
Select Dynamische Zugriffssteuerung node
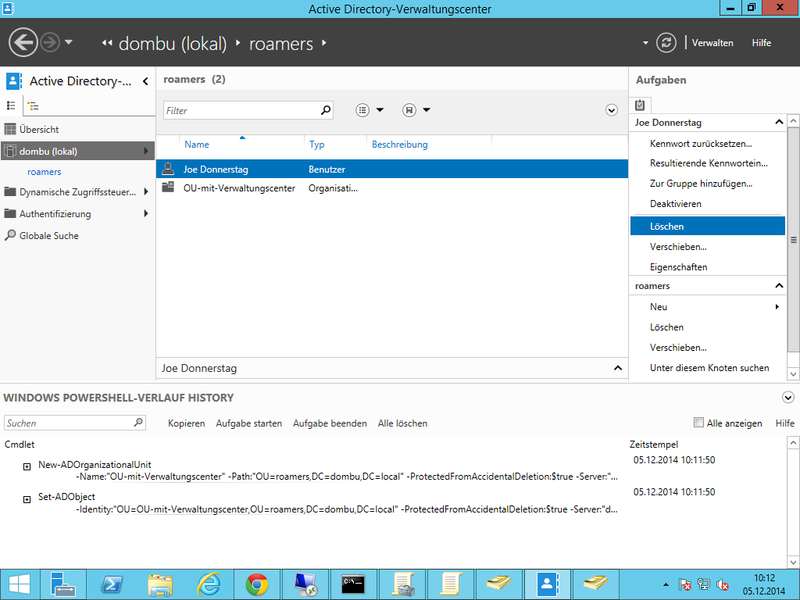click(x=77, y=192)
